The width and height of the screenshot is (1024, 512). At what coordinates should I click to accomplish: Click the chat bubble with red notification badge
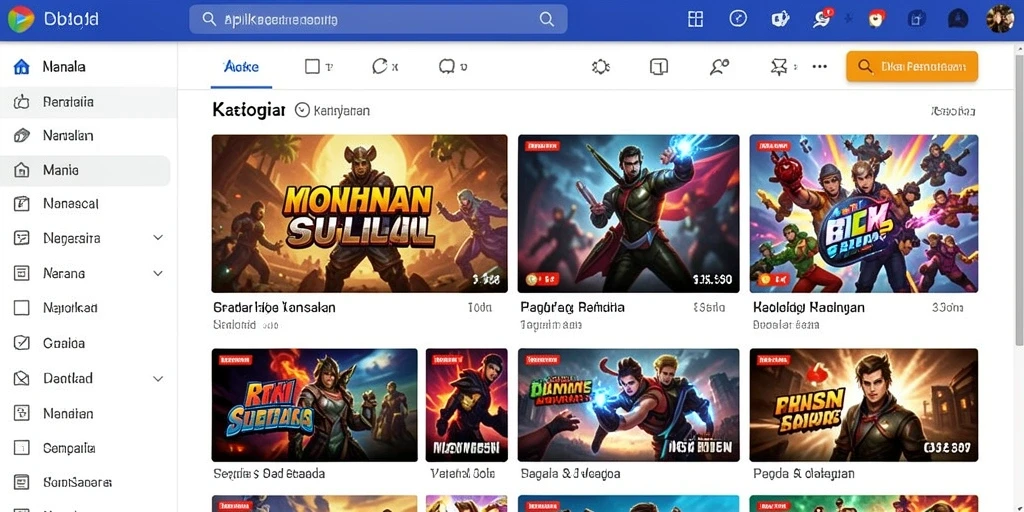(x=822, y=18)
